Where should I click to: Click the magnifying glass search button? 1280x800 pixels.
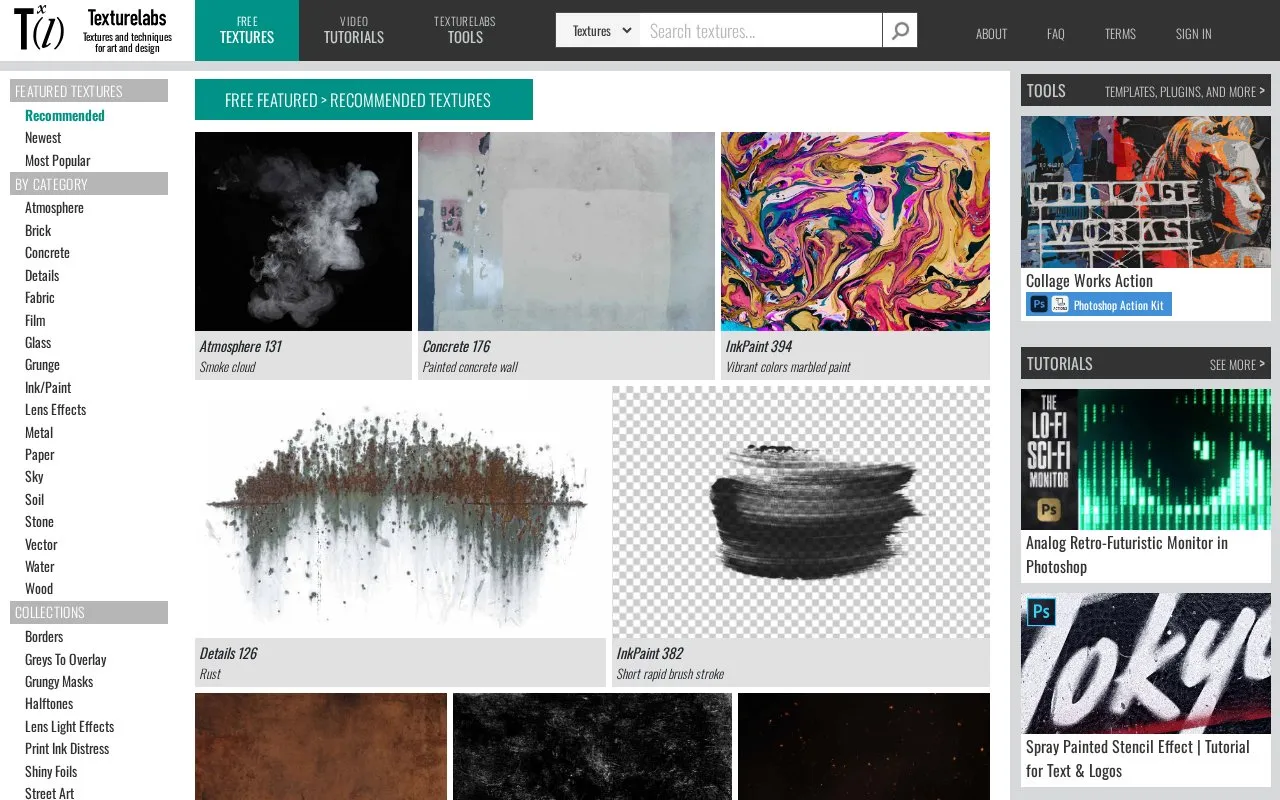900,31
